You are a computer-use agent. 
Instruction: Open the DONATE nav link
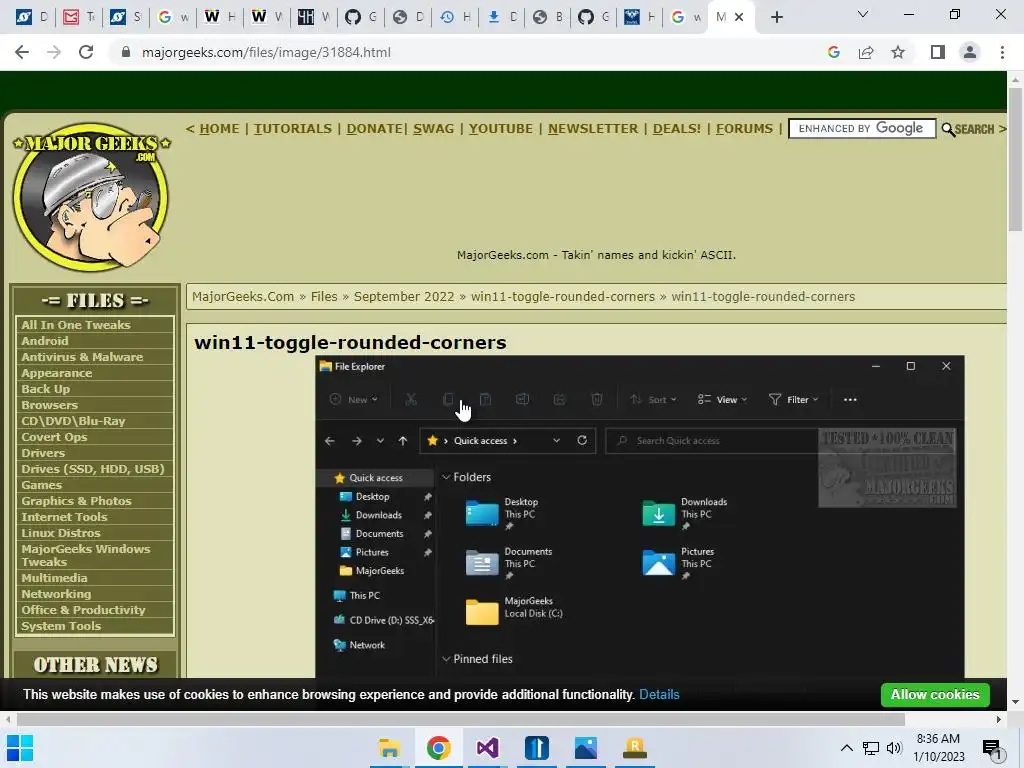pos(374,129)
